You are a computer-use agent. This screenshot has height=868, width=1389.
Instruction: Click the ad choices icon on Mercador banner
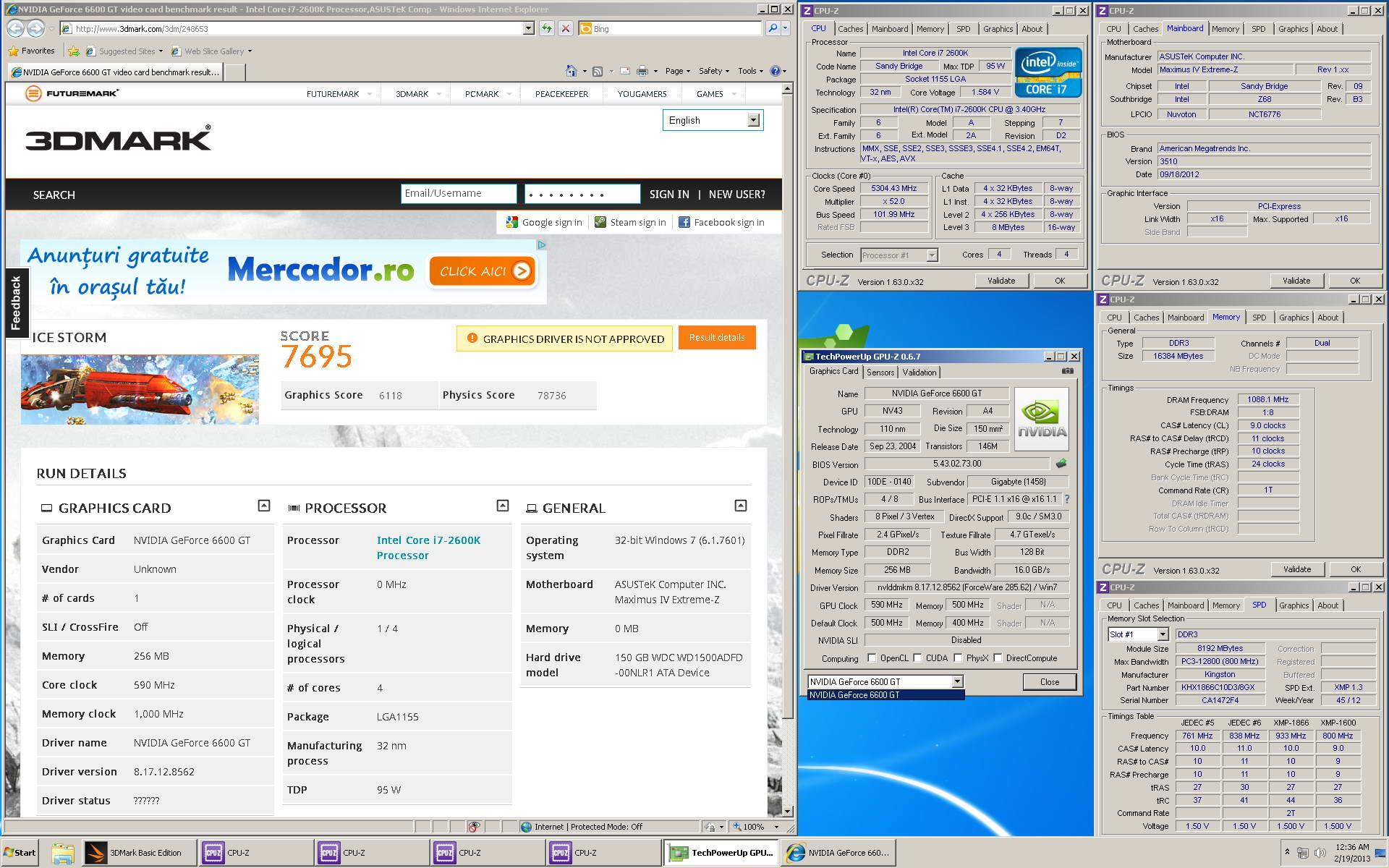pyautogui.click(x=541, y=245)
